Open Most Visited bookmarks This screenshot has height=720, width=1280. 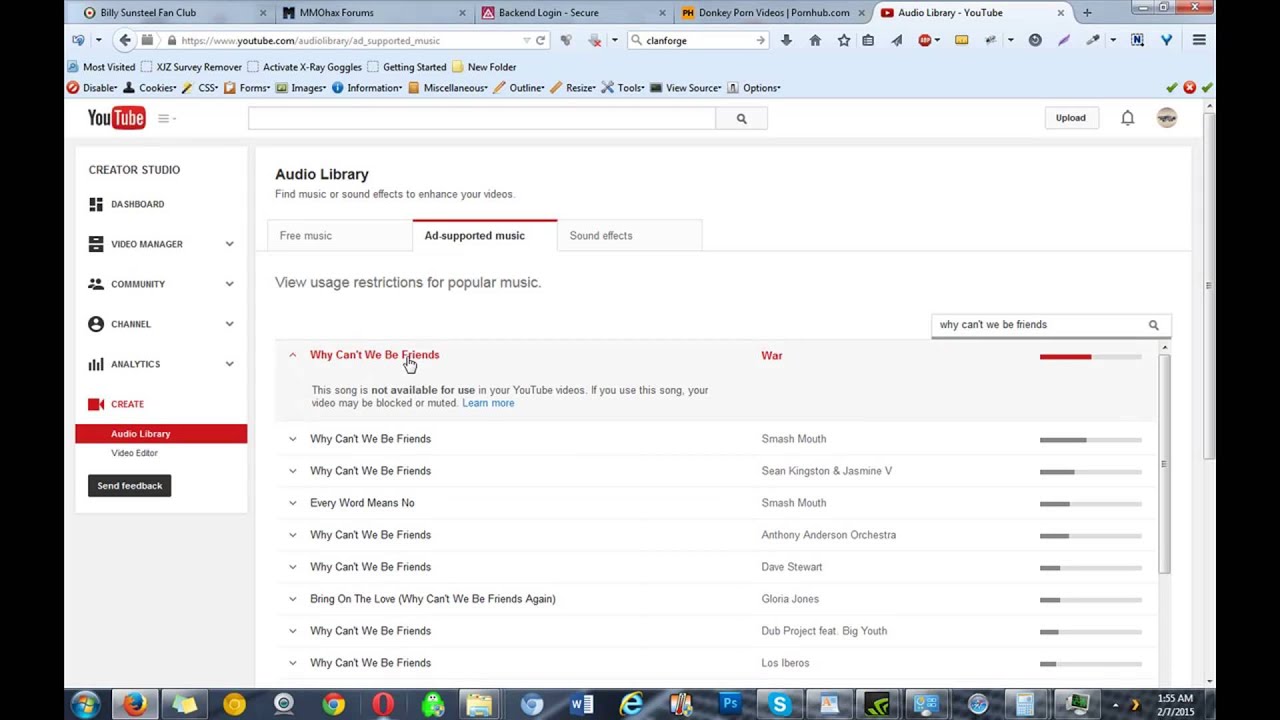101,67
